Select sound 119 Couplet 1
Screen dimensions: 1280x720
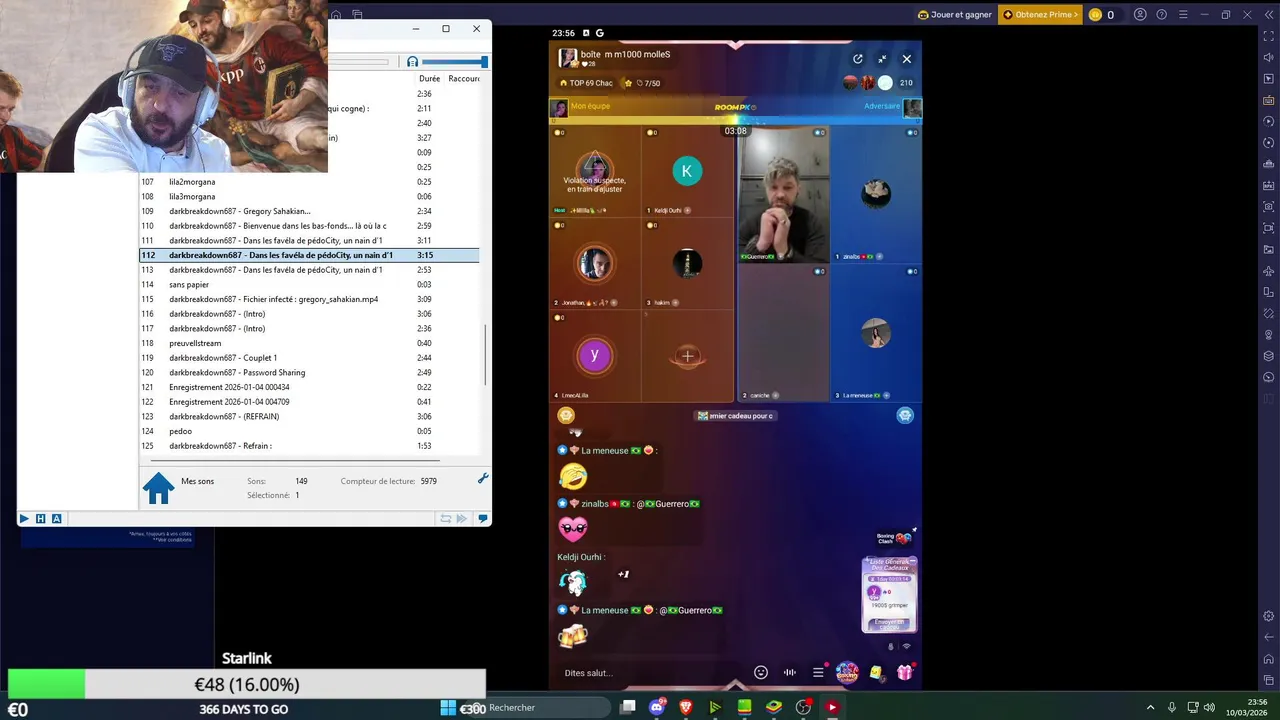point(309,358)
